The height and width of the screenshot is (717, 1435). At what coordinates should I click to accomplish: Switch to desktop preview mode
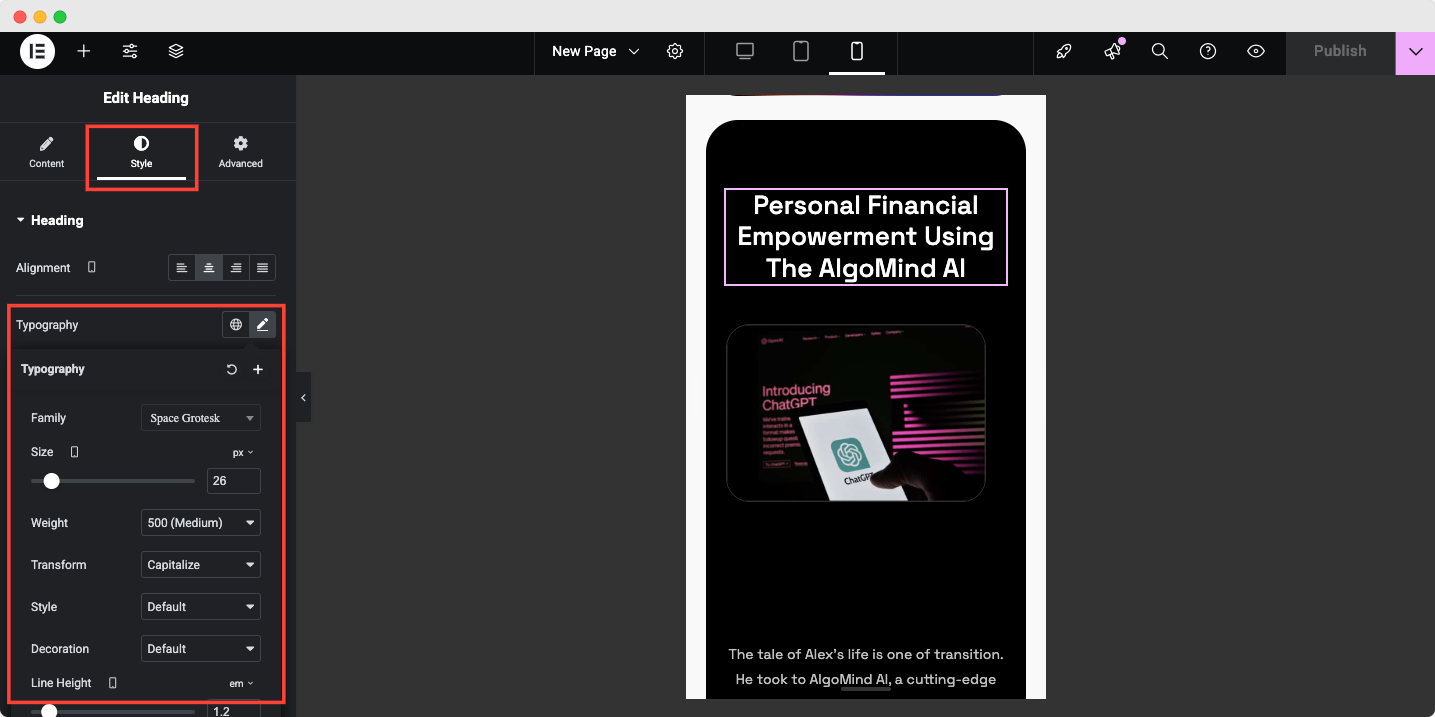click(x=744, y=51)
